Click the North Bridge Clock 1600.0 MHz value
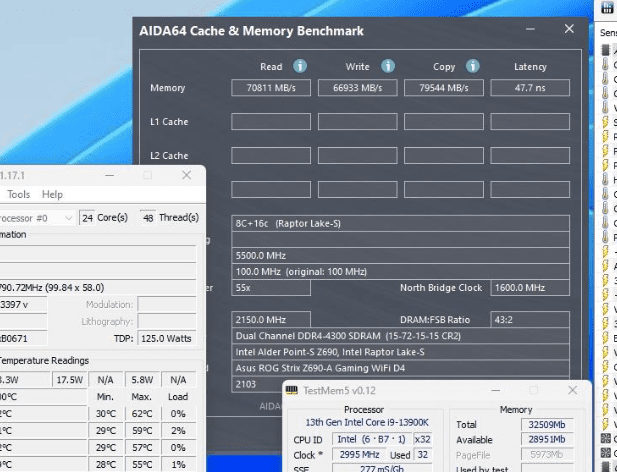This screenshot has height=472, width=617. (530, 288)
